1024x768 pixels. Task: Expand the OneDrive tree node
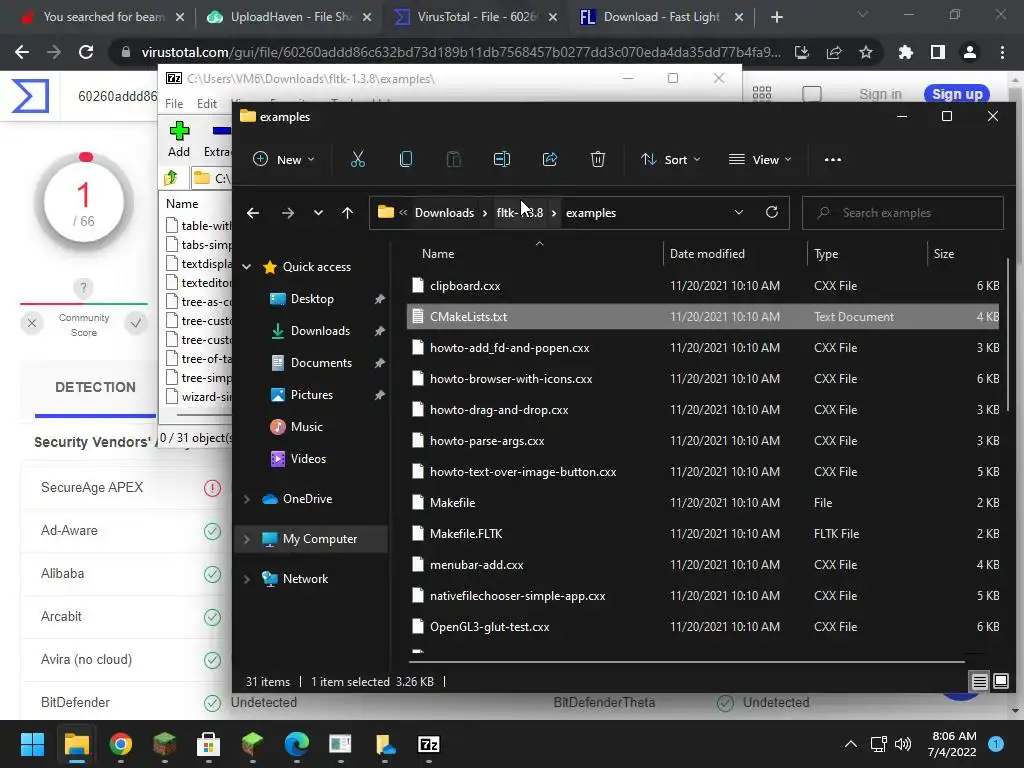pos(247,499)
